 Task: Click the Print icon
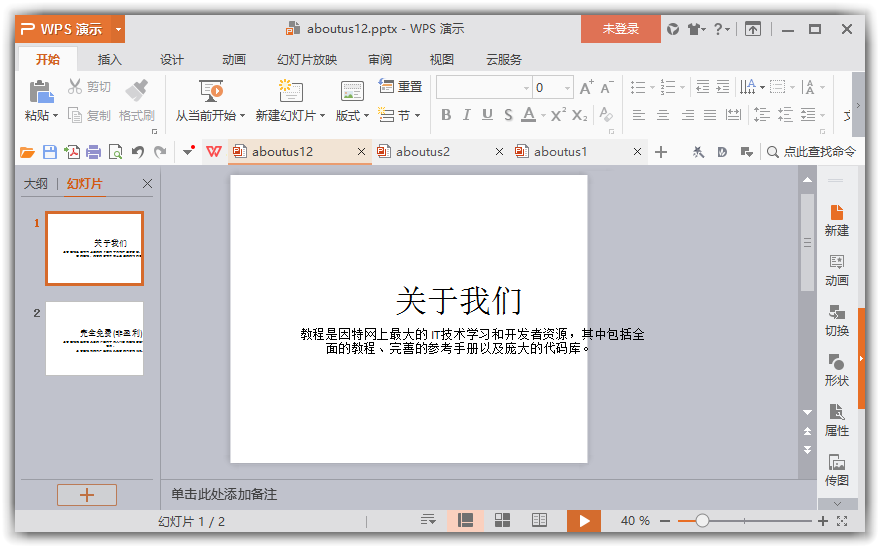click(94, 152)
